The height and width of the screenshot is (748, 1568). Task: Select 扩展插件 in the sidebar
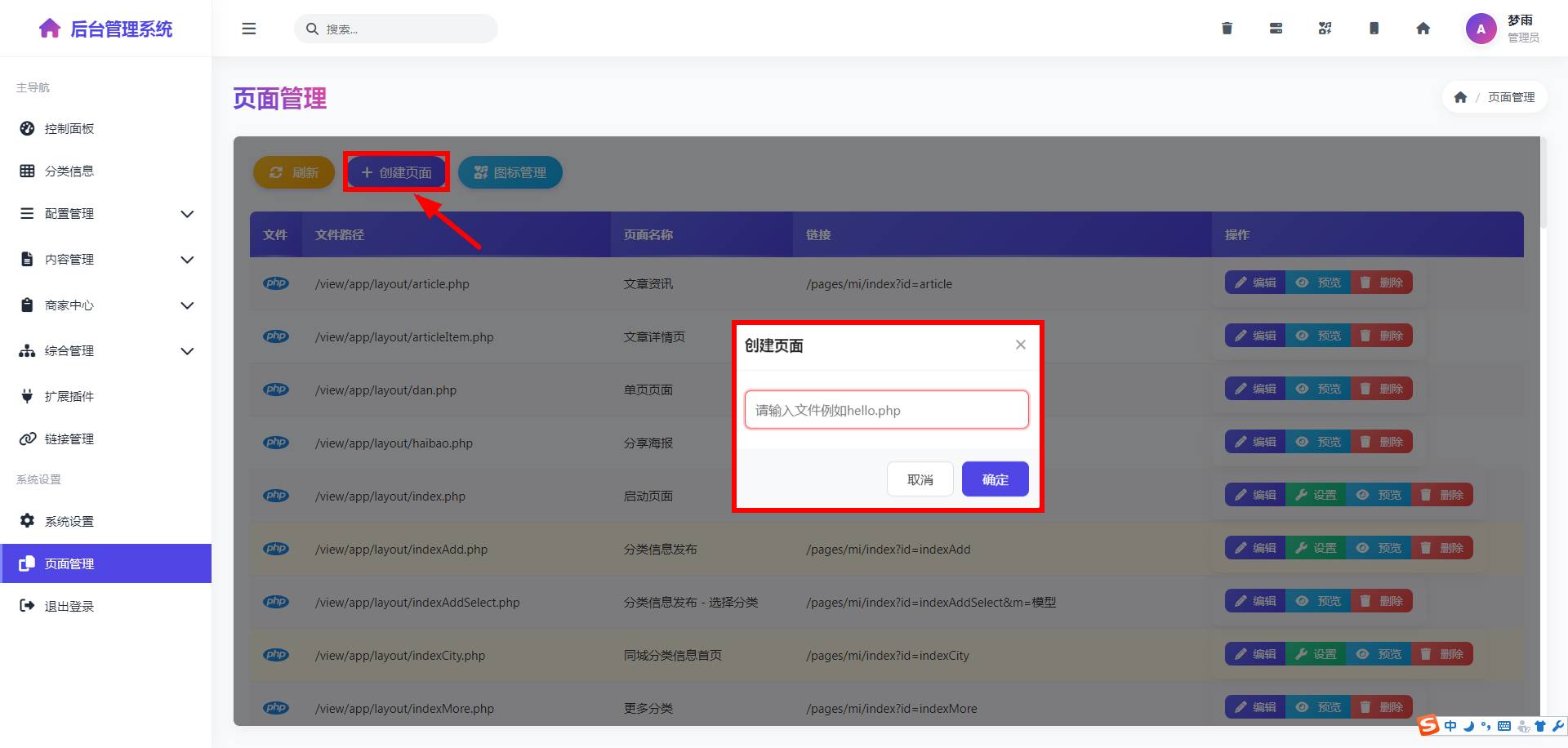click(x=69, y=397)
